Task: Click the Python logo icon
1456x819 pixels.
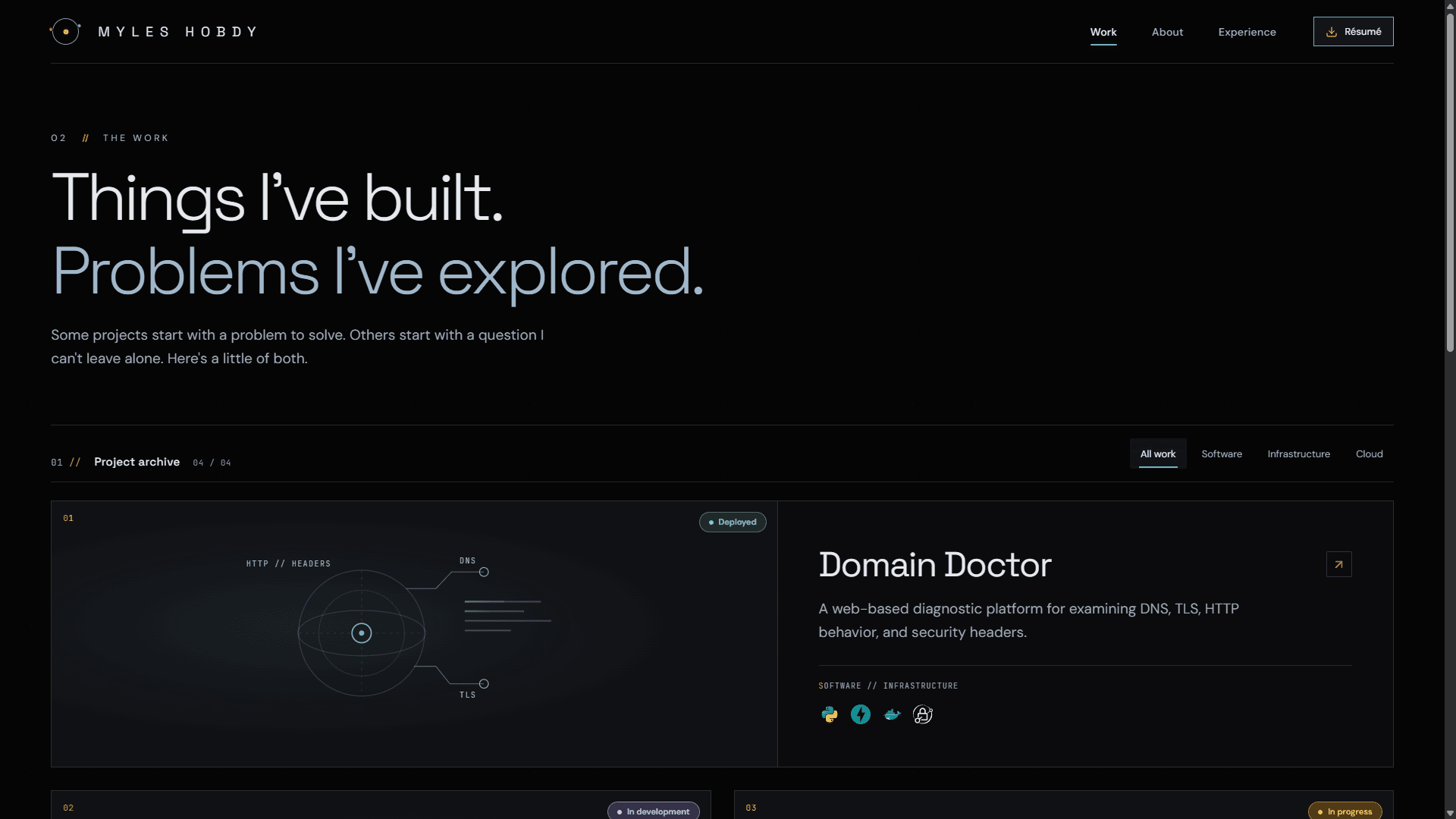Action: pyautogui.click(x=830, y=714)
